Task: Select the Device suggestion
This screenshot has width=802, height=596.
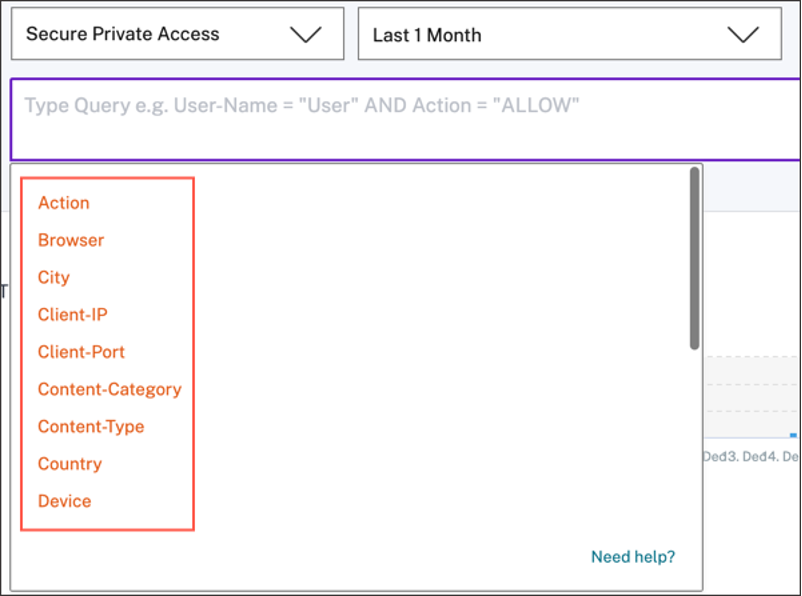Action: pos(65,501)
